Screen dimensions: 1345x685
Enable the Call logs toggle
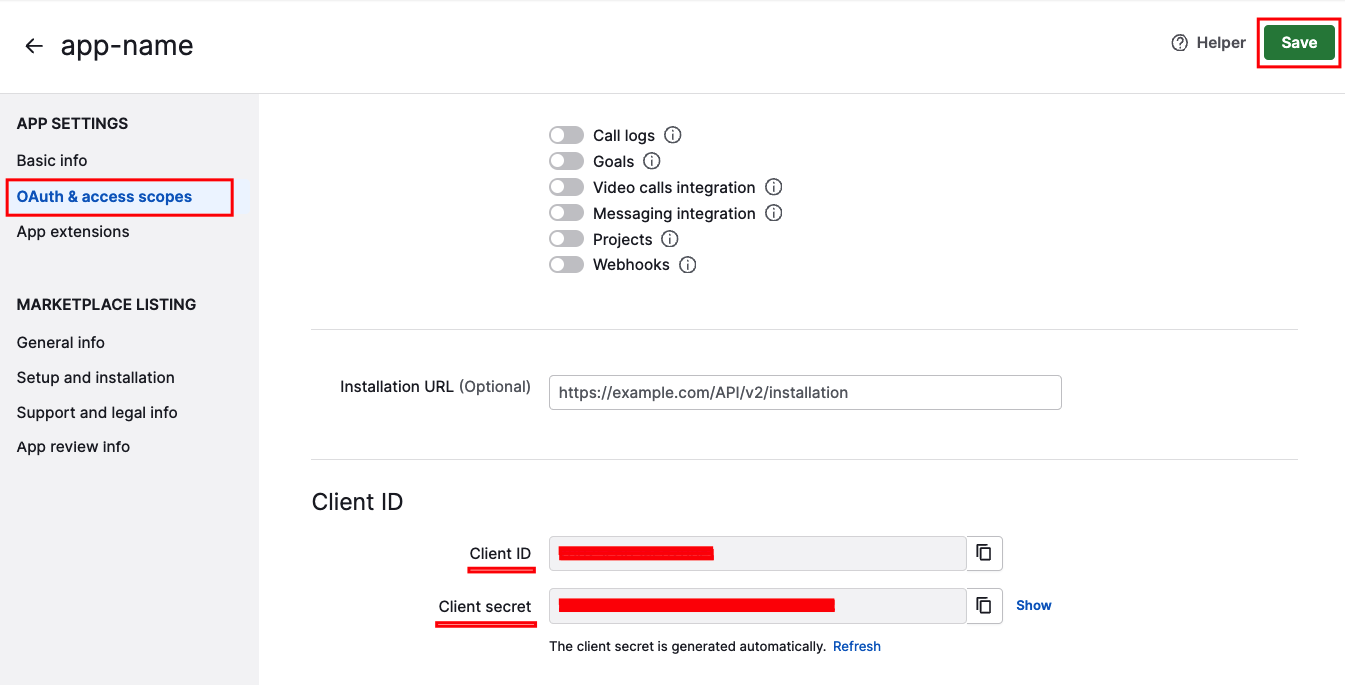(x=566, y=134)
